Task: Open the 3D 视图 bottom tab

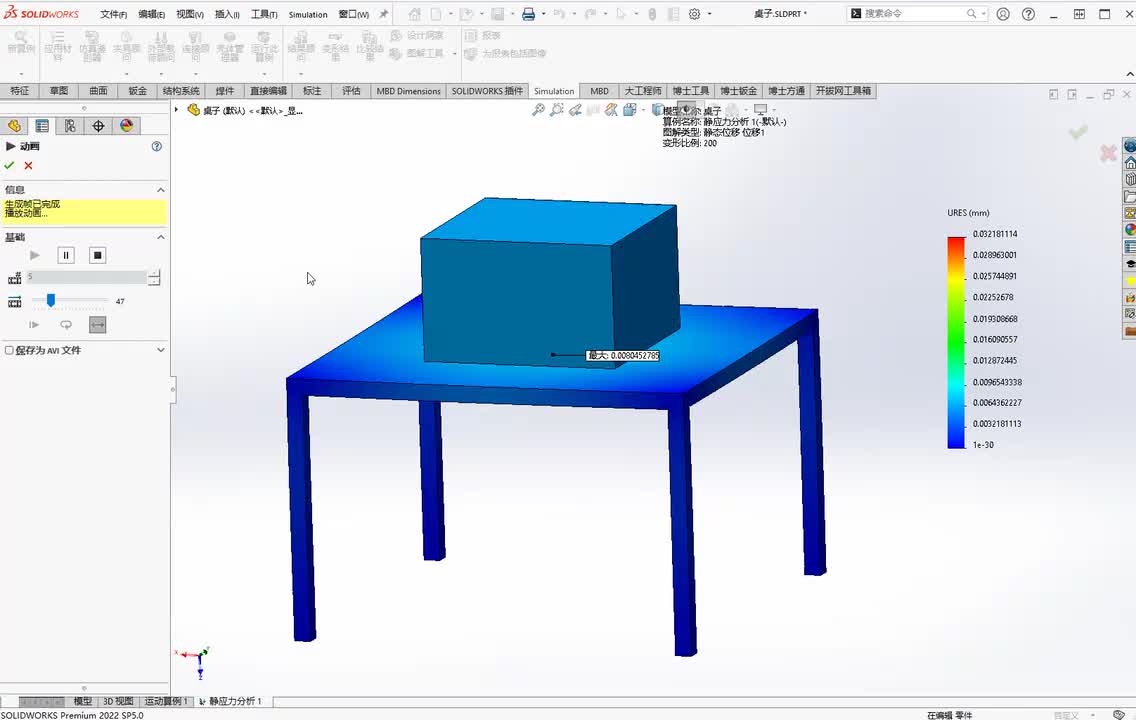Action: pyautogui.click(x=117, y=701)
